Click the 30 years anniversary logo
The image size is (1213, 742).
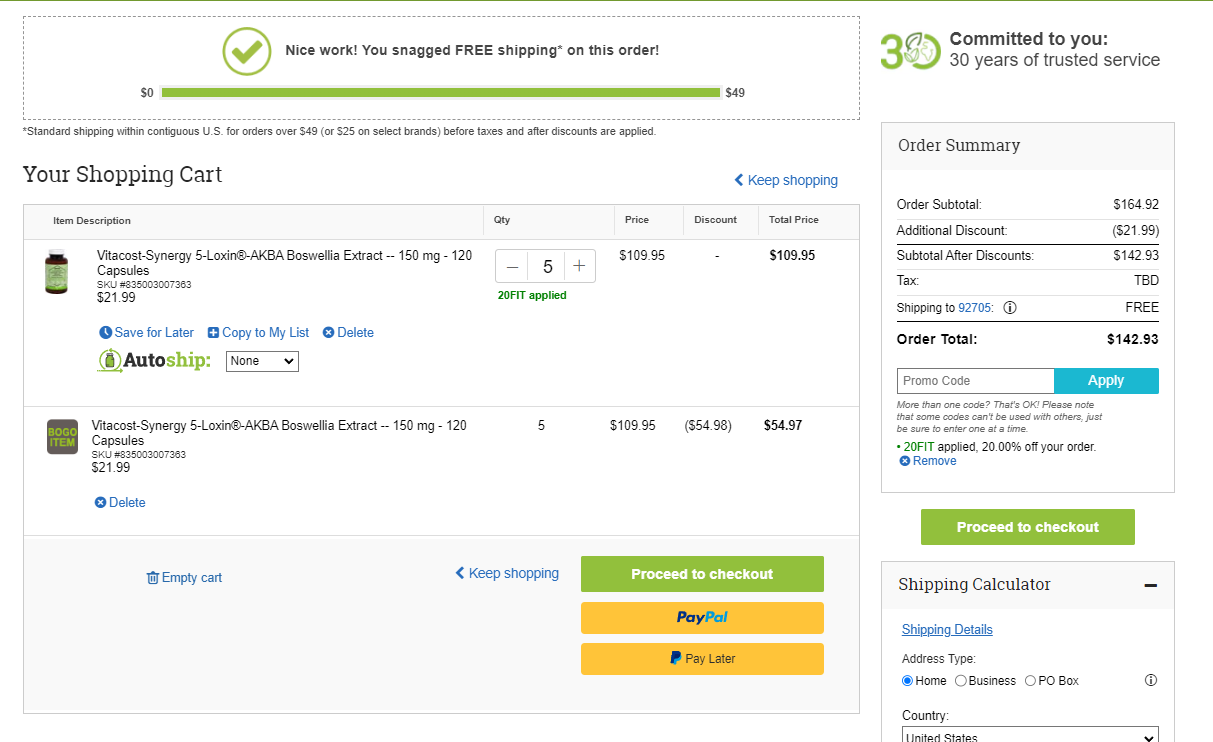tap(910, 51)
